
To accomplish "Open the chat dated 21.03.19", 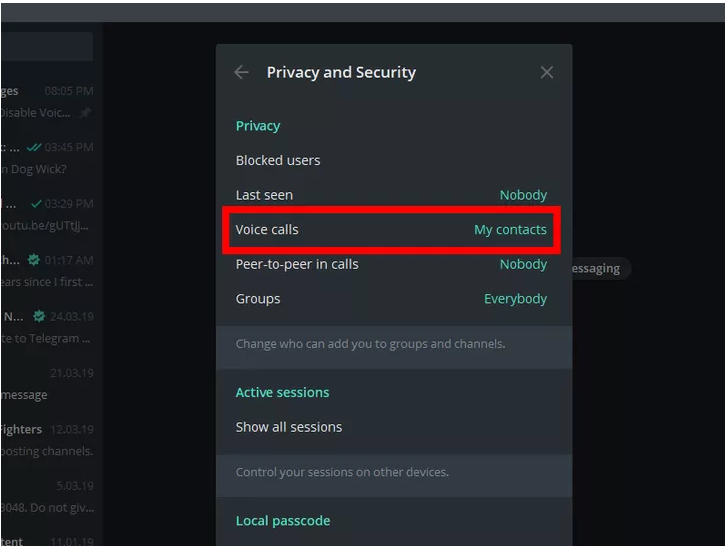I will point(48,384).
